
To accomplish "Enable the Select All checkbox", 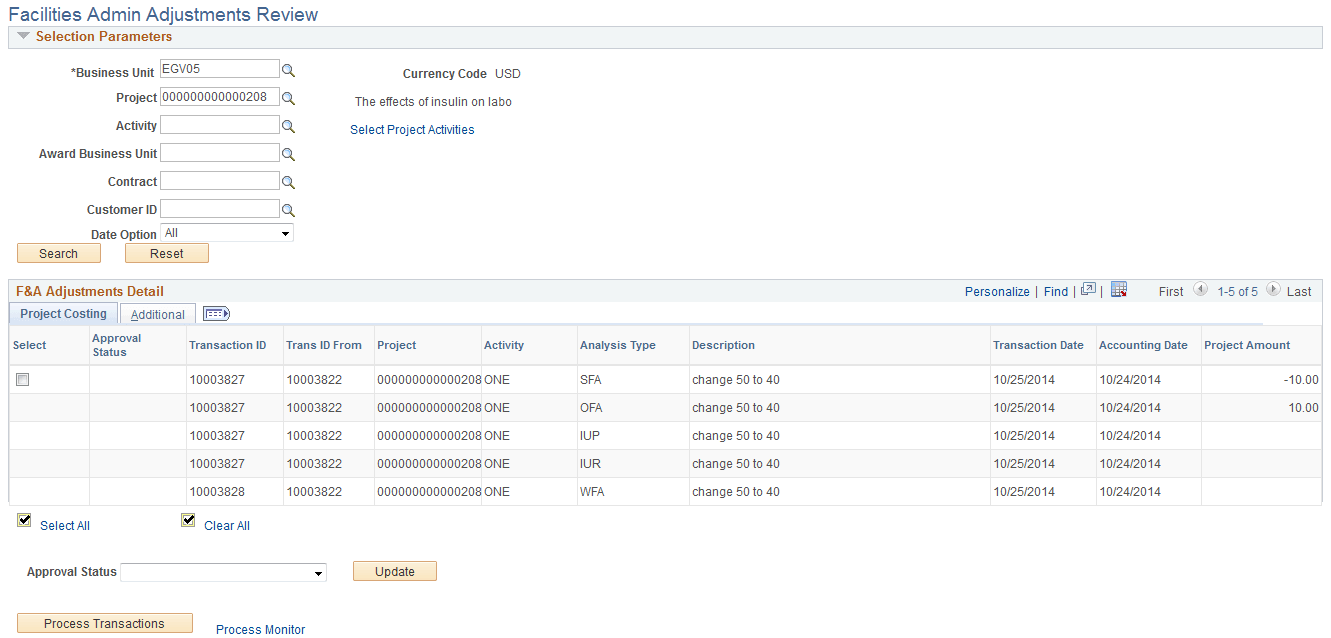I will (x=23, y=519).
